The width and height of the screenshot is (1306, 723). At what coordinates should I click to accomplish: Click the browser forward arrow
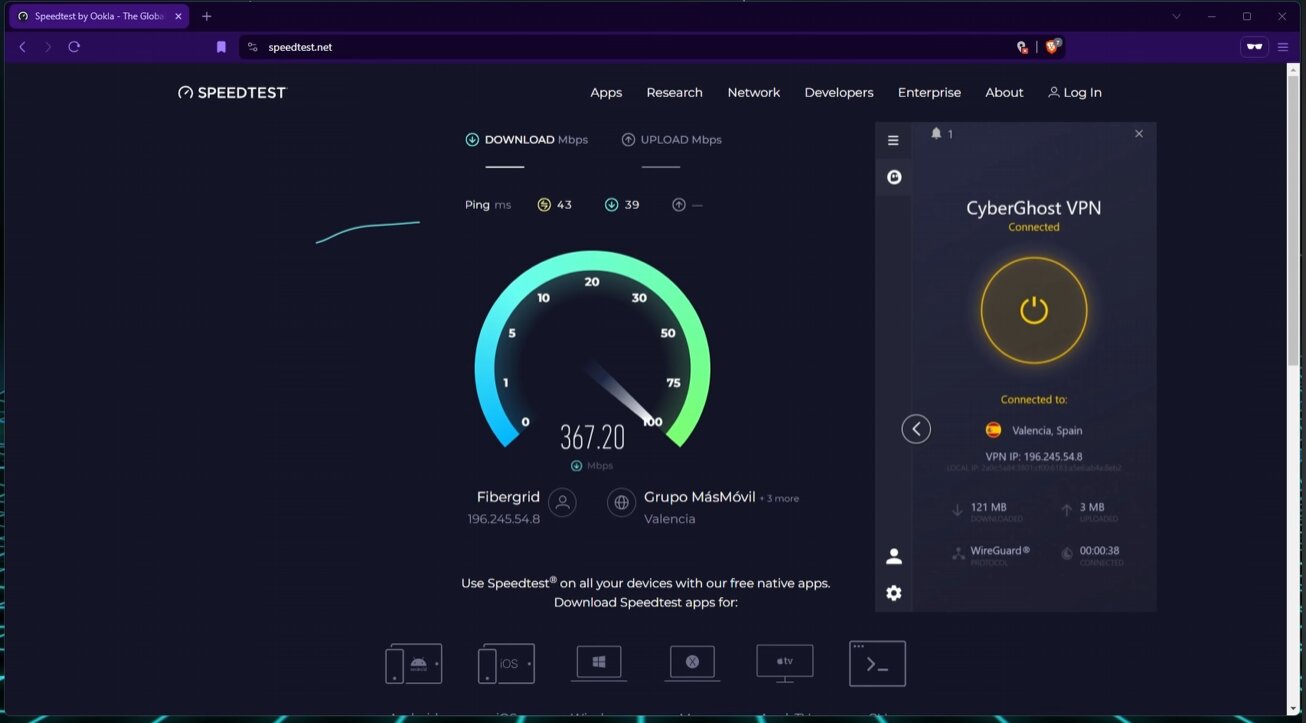(x=47, y=47)
